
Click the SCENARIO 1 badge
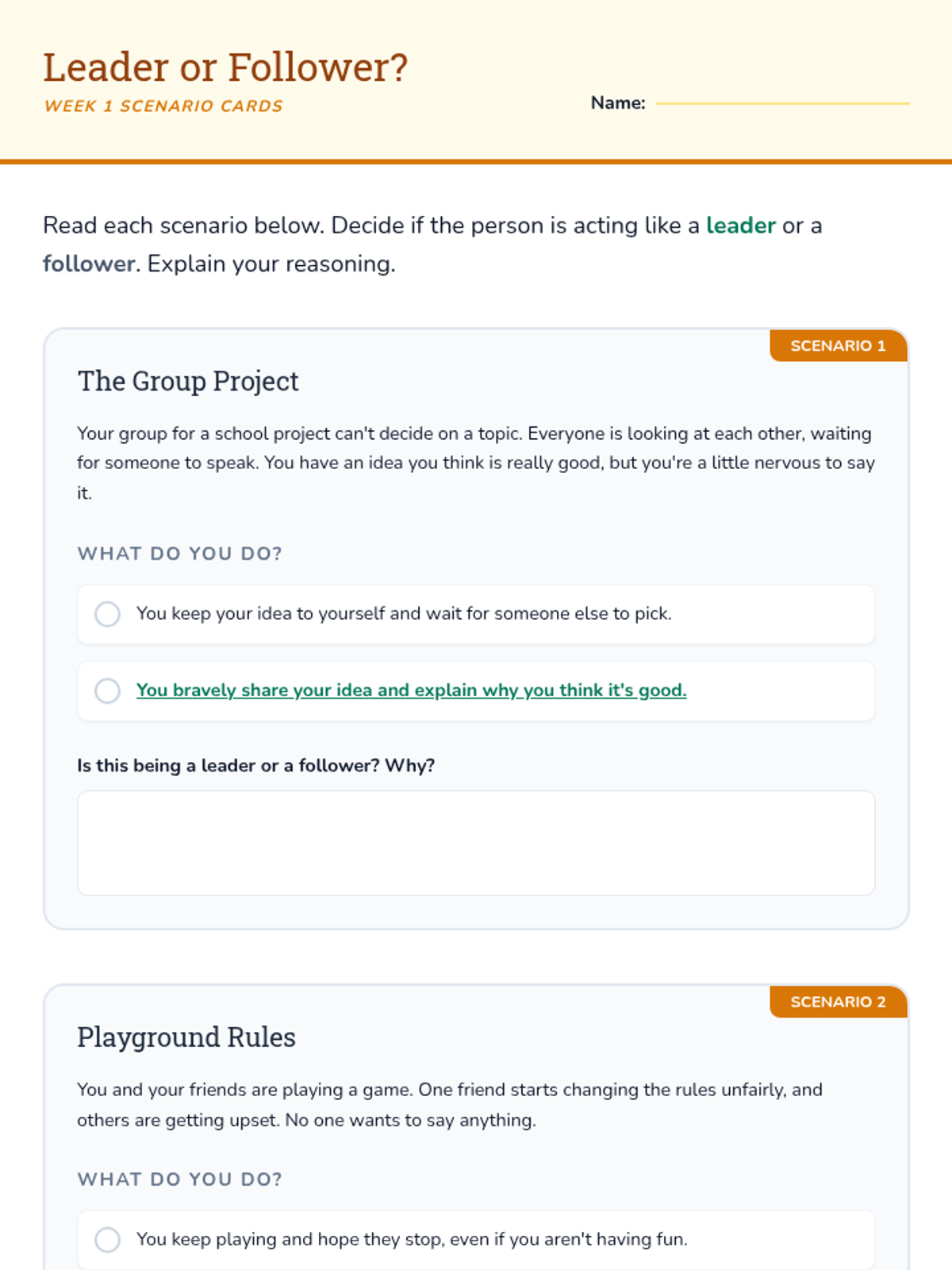[838, 346]
